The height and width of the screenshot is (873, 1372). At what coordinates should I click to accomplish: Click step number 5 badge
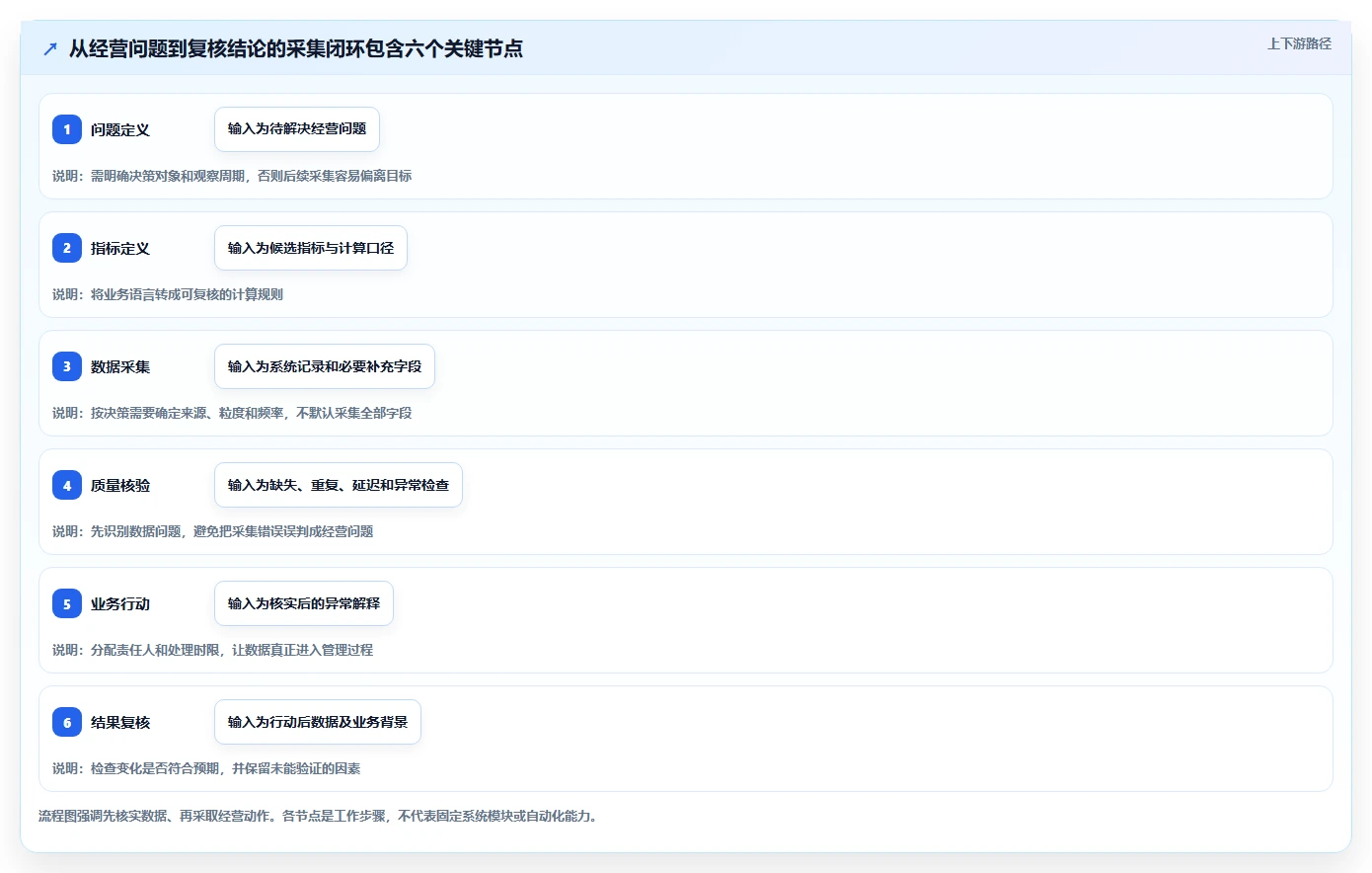click(67, 603)
